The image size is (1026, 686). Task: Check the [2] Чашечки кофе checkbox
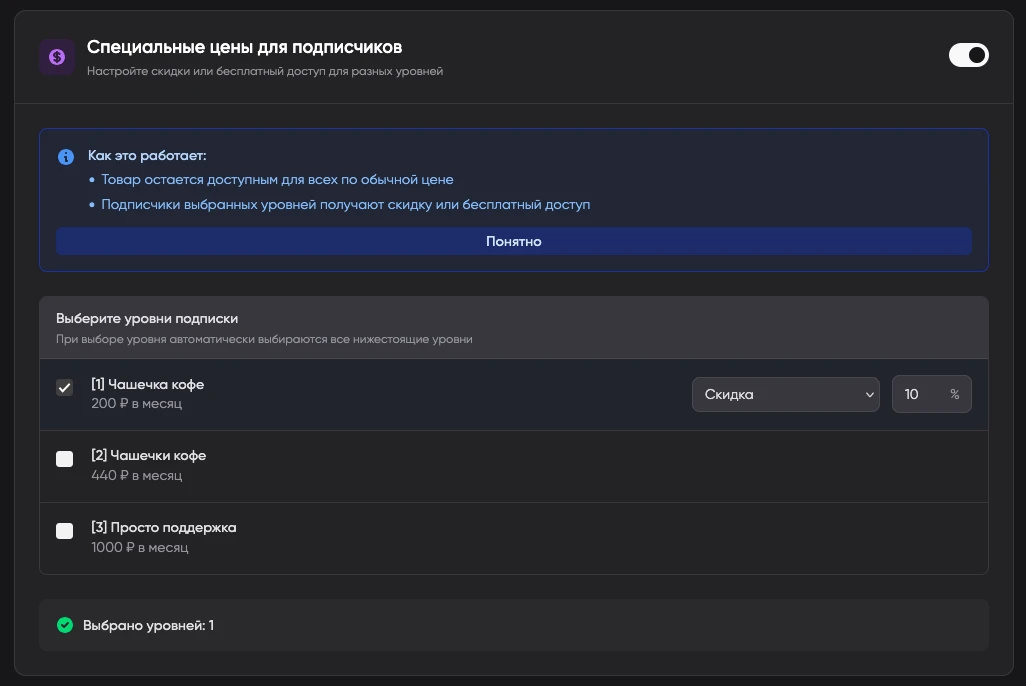65,459
